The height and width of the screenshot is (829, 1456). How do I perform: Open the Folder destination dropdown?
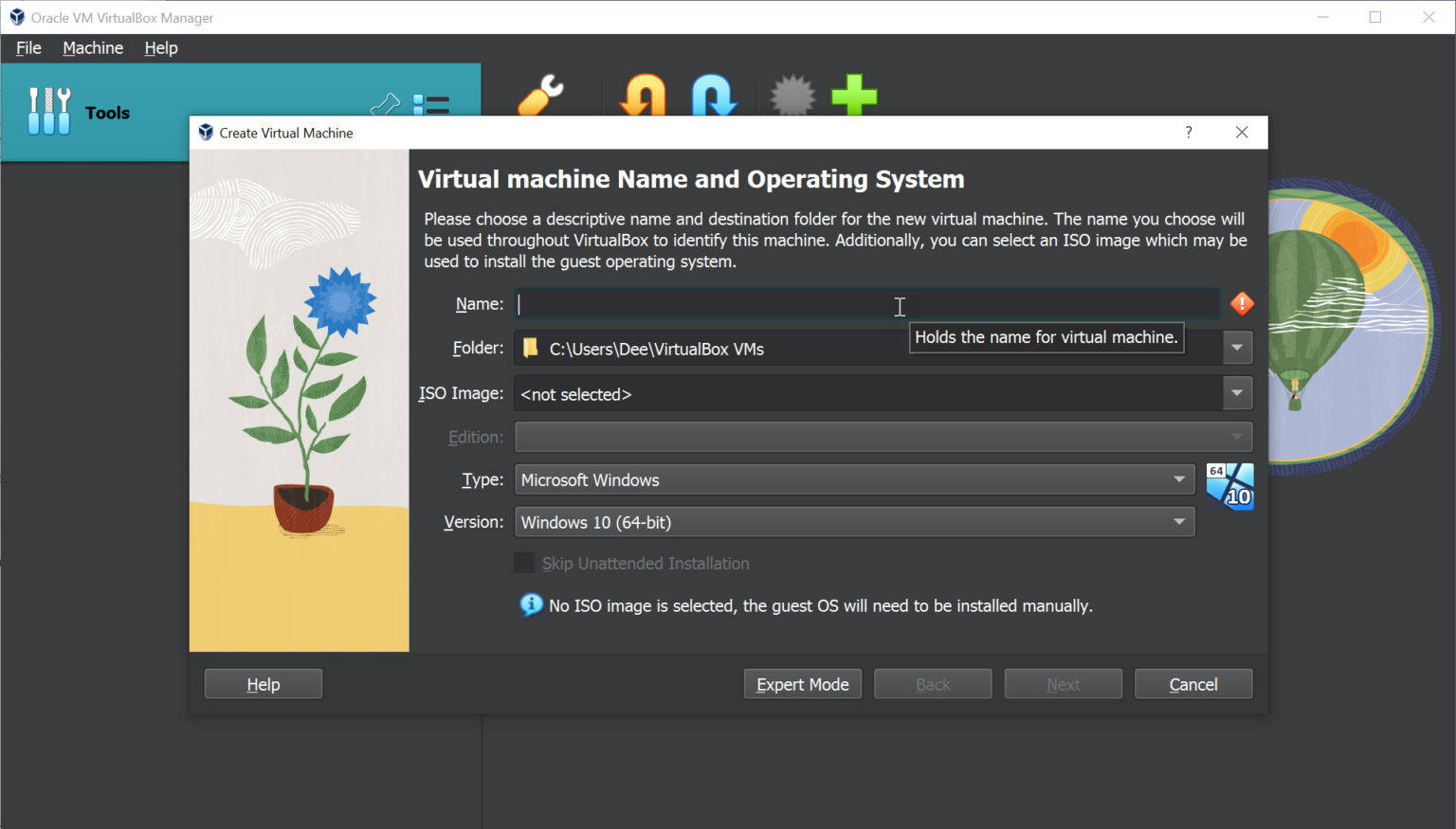pos(1236,347)
